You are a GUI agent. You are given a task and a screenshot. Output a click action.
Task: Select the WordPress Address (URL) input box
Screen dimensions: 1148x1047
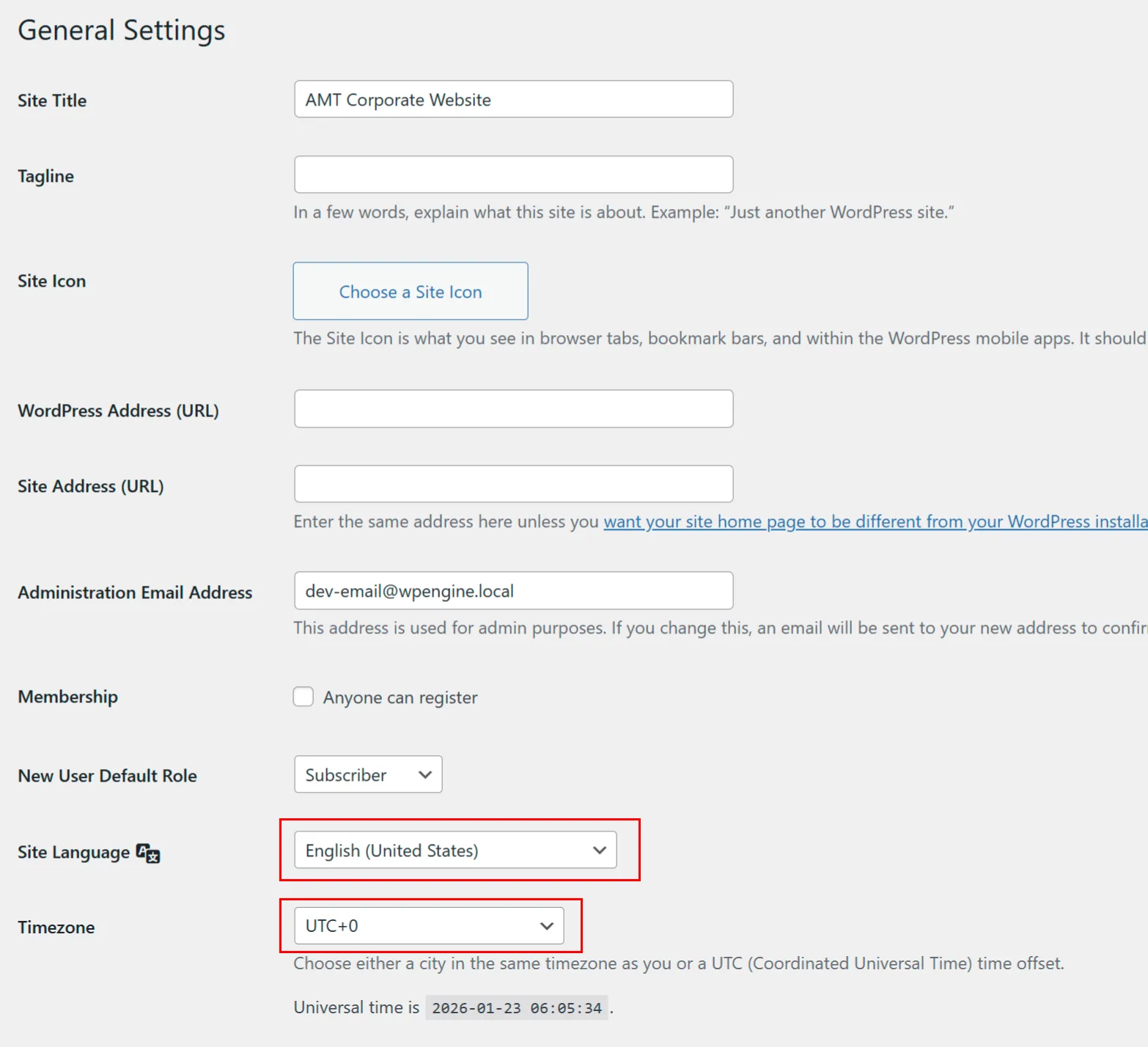coord(513,409)
